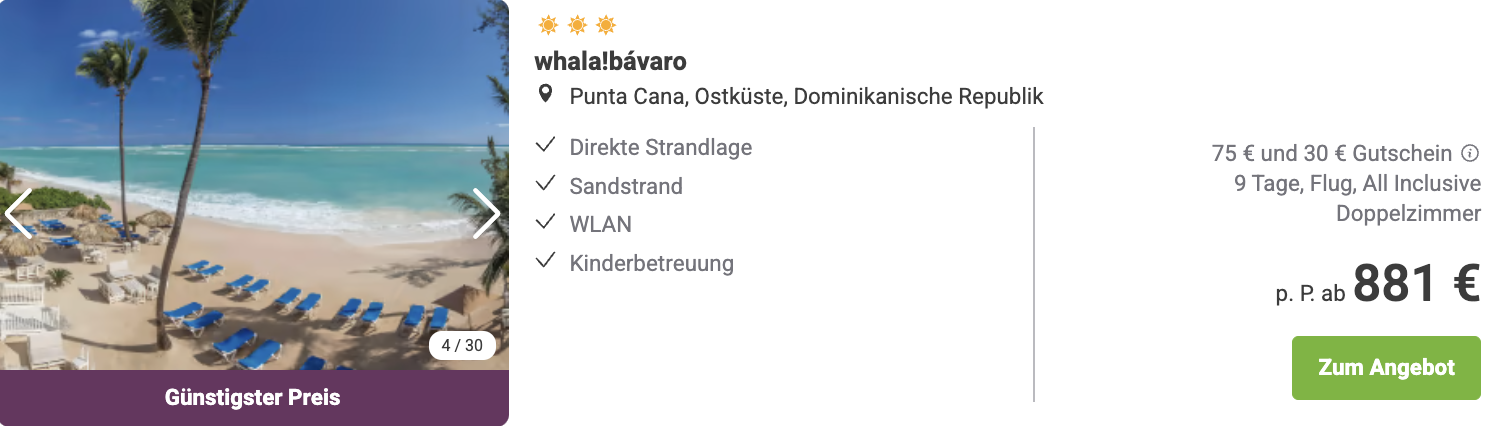Click the second sun rating icon
Screen dimensions: 1496x426
pos(577,25)
